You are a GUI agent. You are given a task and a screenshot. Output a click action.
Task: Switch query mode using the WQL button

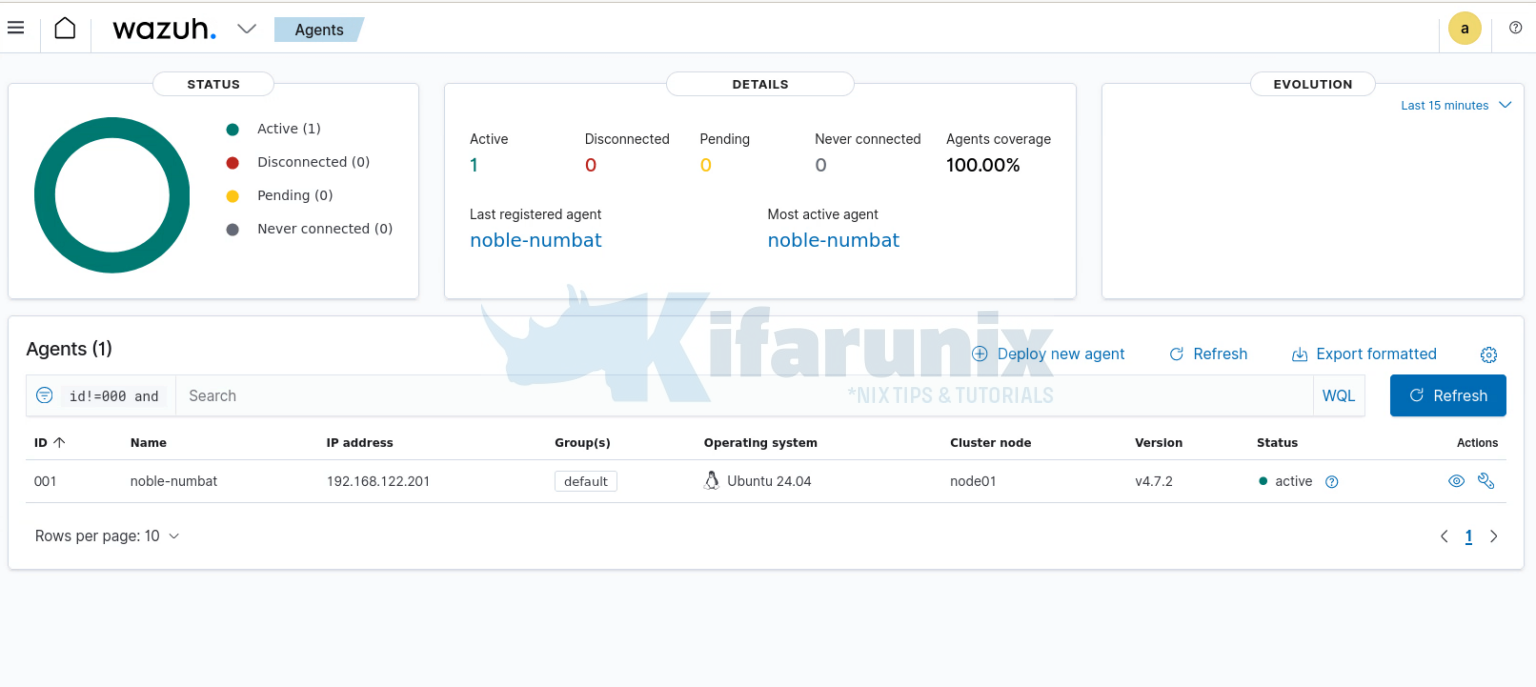(x=1338, y=395)
